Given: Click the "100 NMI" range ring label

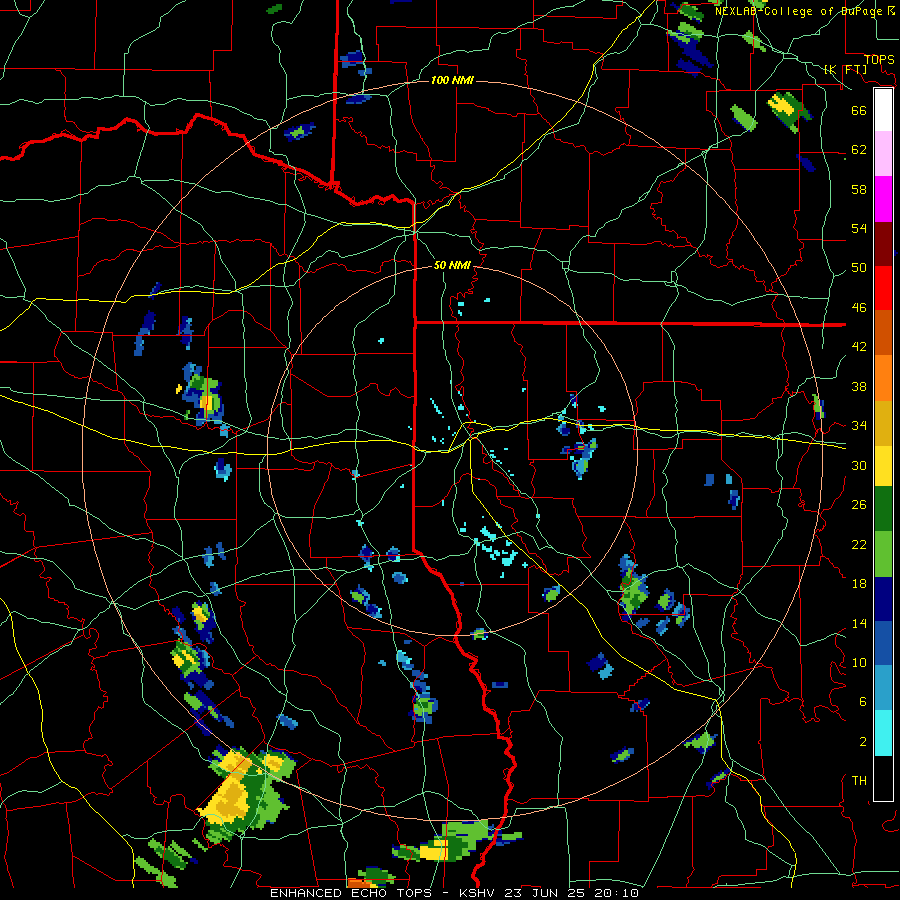Looking at the screenshot, I should (452, 80).
